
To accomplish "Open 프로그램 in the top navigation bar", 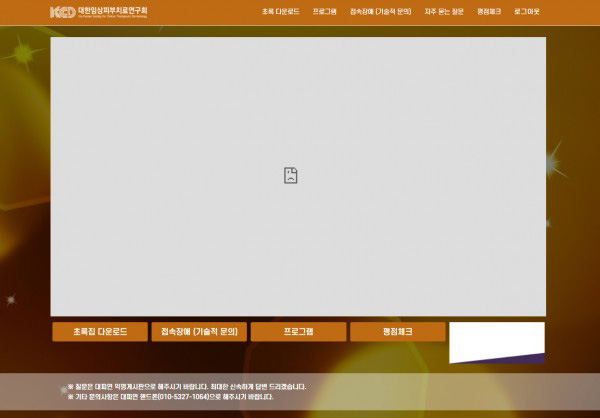I will [325, 12].
